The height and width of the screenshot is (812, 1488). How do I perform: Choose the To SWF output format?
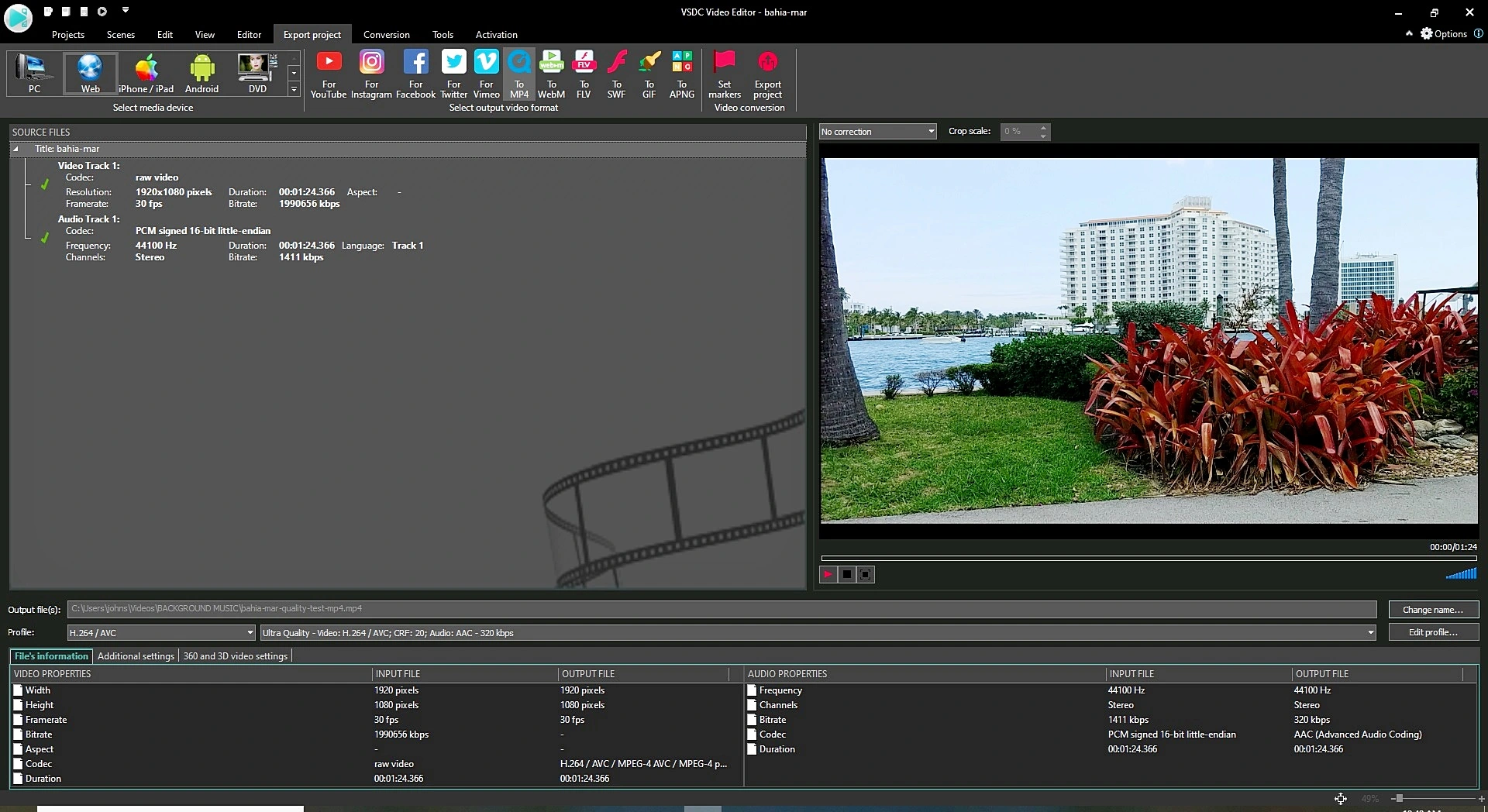pyautogui.click(x=616, y=74)
